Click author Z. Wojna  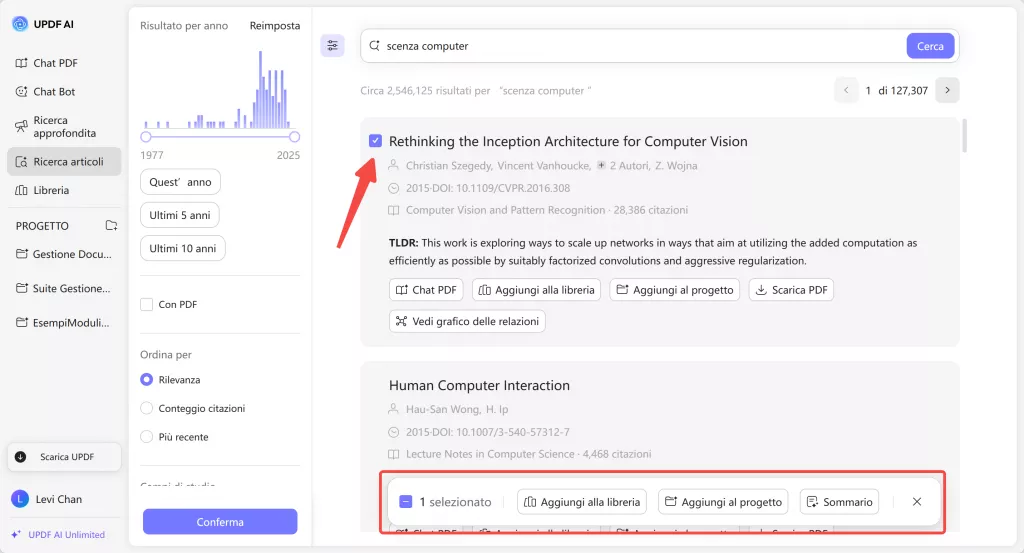(x=676, y=166)
